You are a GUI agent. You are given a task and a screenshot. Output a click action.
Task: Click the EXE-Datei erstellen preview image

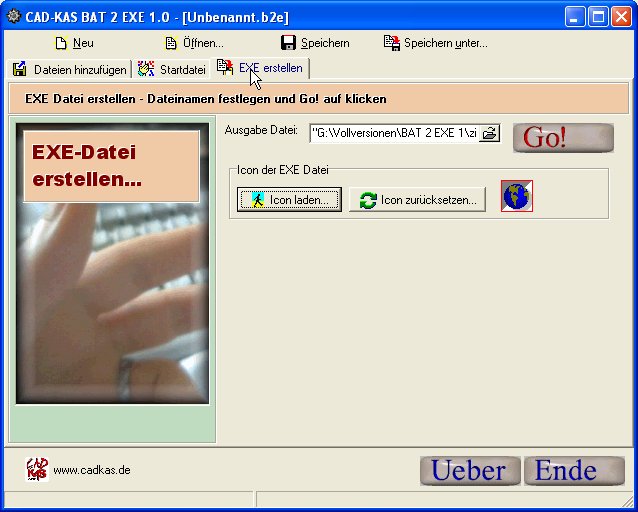point(112,262)
